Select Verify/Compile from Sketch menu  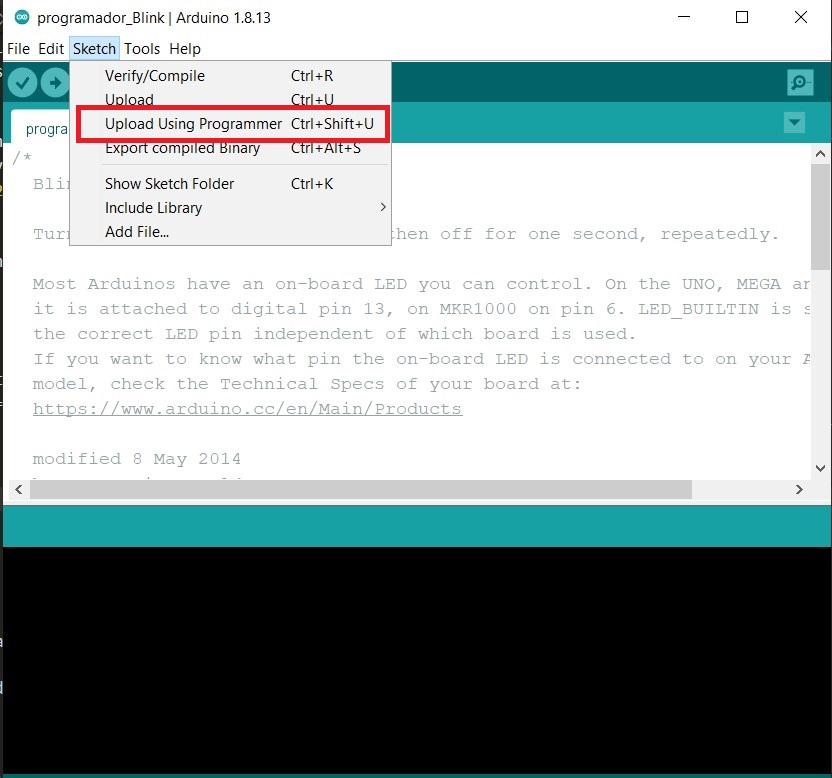[230, 76]
